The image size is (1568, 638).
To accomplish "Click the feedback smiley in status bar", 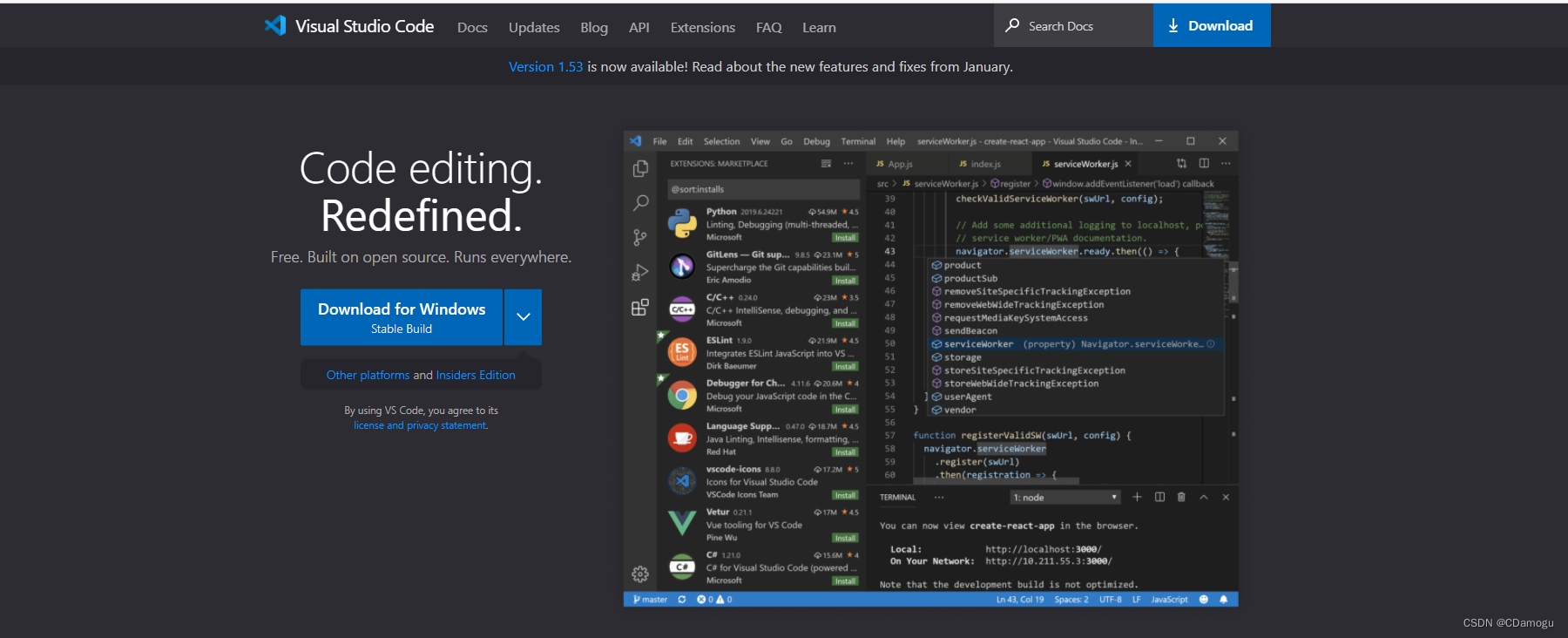I will tap(1204, 600).
